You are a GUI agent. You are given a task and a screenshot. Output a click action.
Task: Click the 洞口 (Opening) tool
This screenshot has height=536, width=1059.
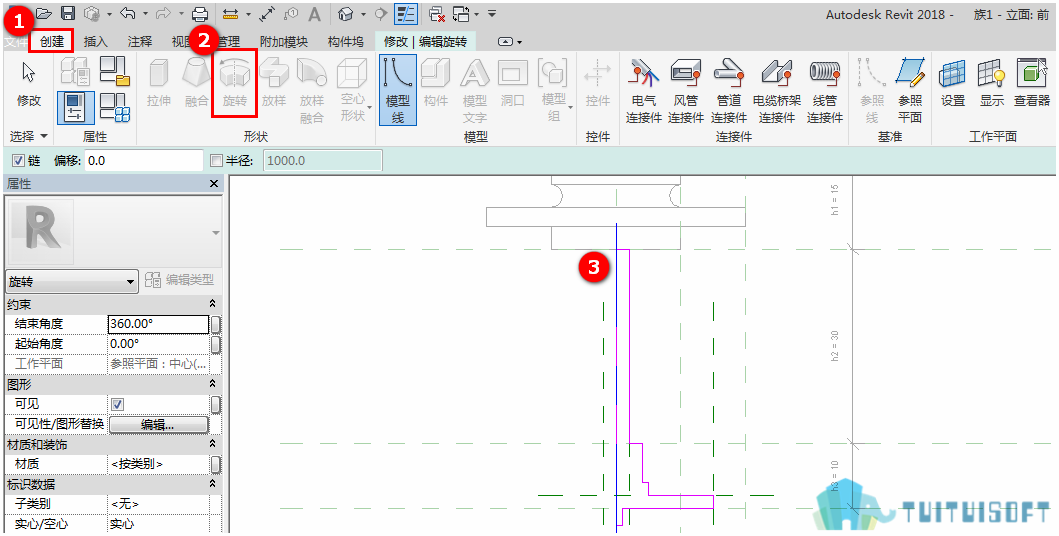pyautogui.click(x=513, y=84)
